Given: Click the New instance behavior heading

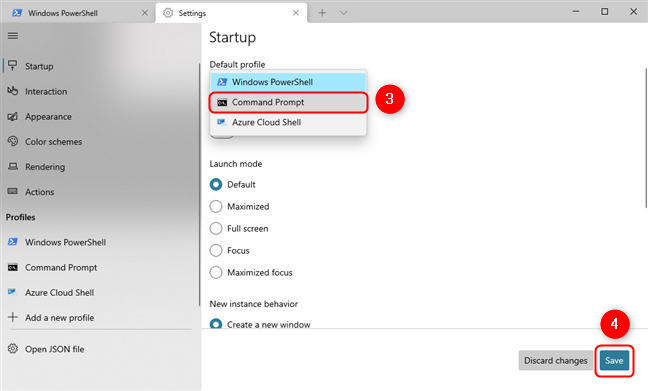Looking at the screenshot, I should pyautogui.click(x=253, y=304).
